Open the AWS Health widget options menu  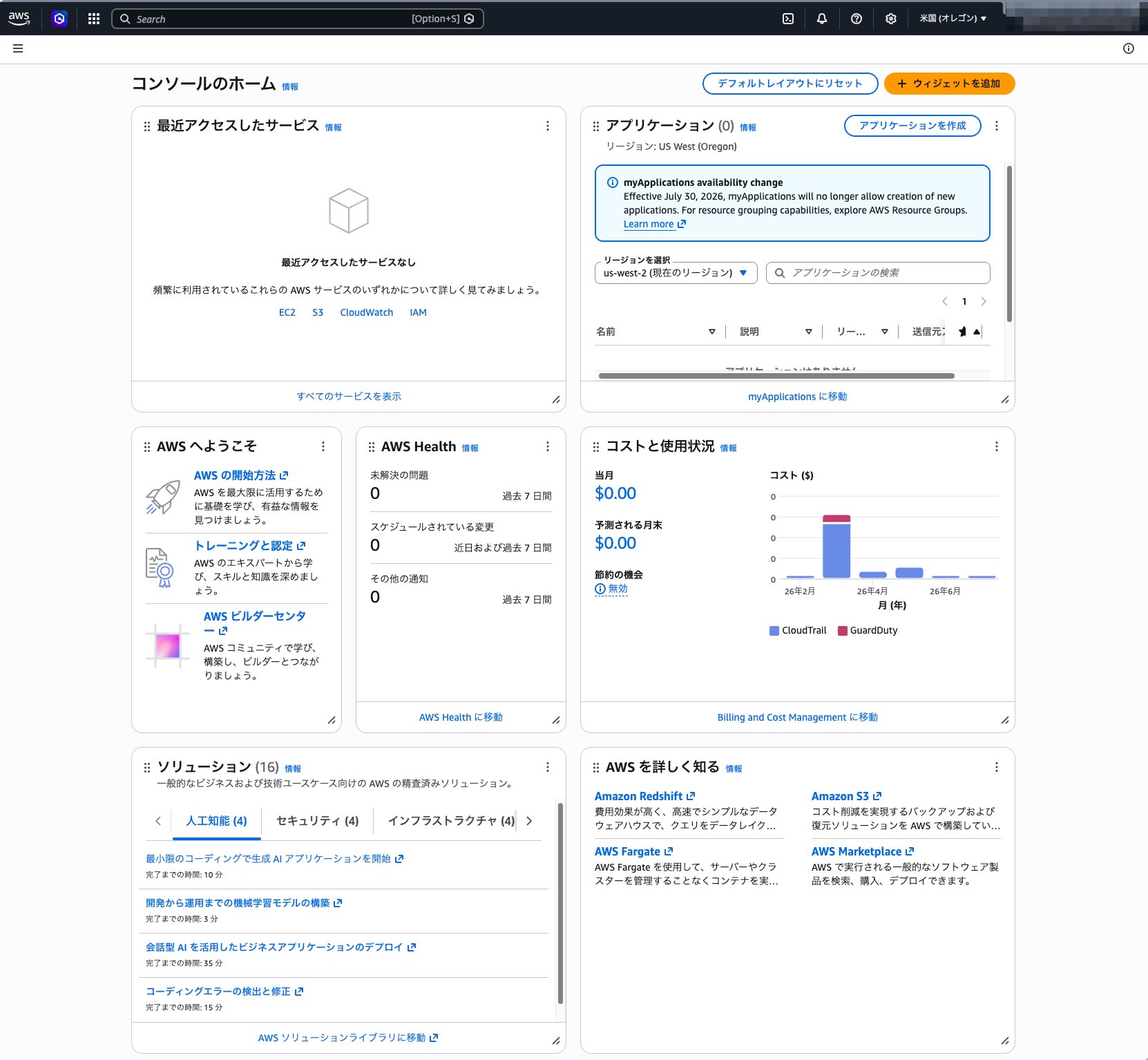click(548, 446)
